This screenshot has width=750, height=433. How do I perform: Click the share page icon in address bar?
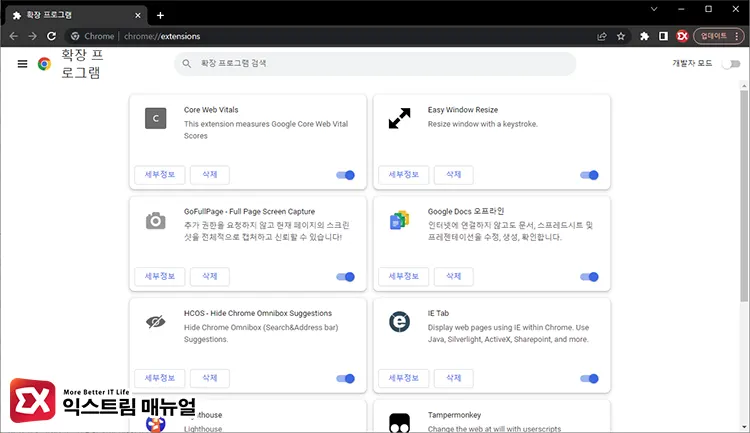coord(601,36)
